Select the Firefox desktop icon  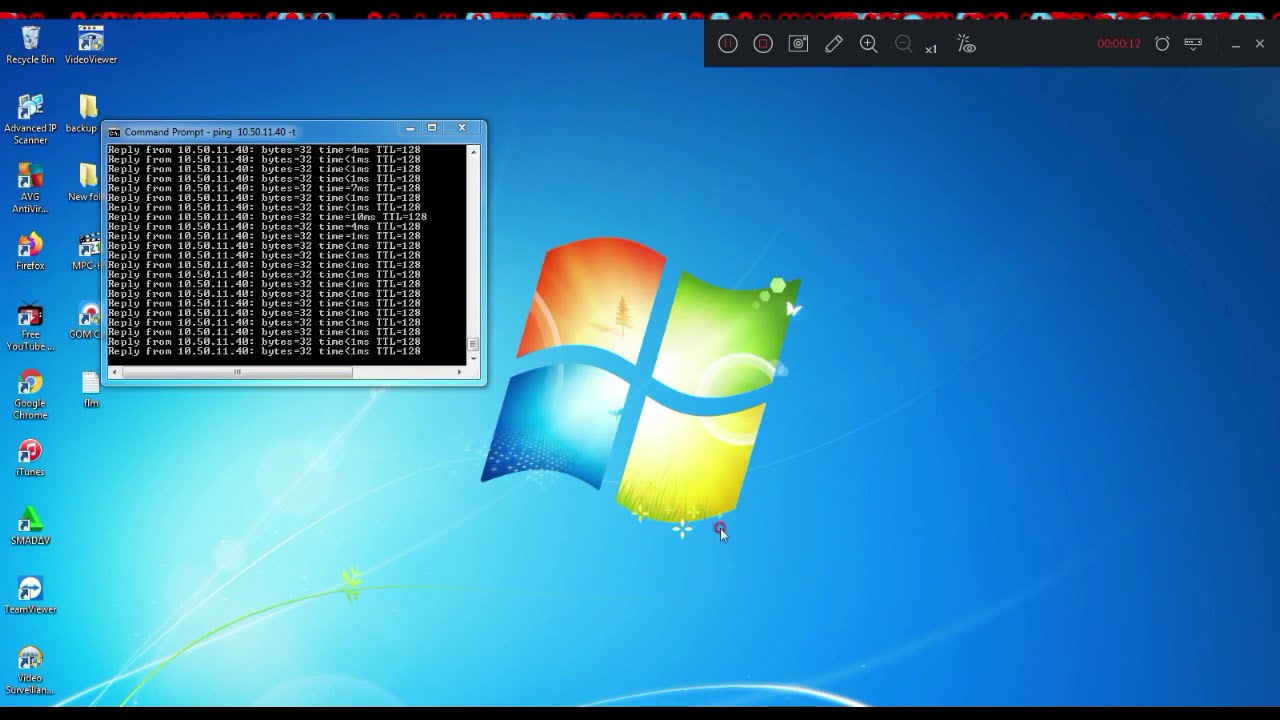coord(31,252)
